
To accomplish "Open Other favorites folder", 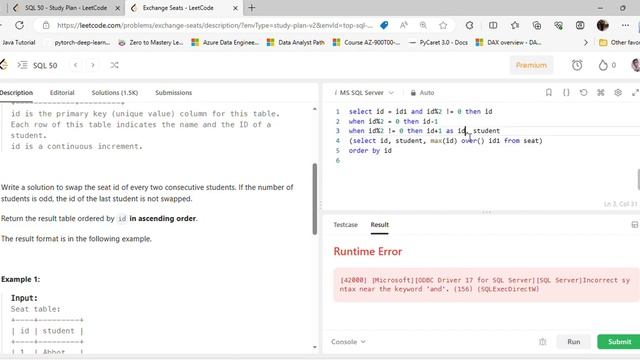I will pyautogui.click(x=619, y=42).
